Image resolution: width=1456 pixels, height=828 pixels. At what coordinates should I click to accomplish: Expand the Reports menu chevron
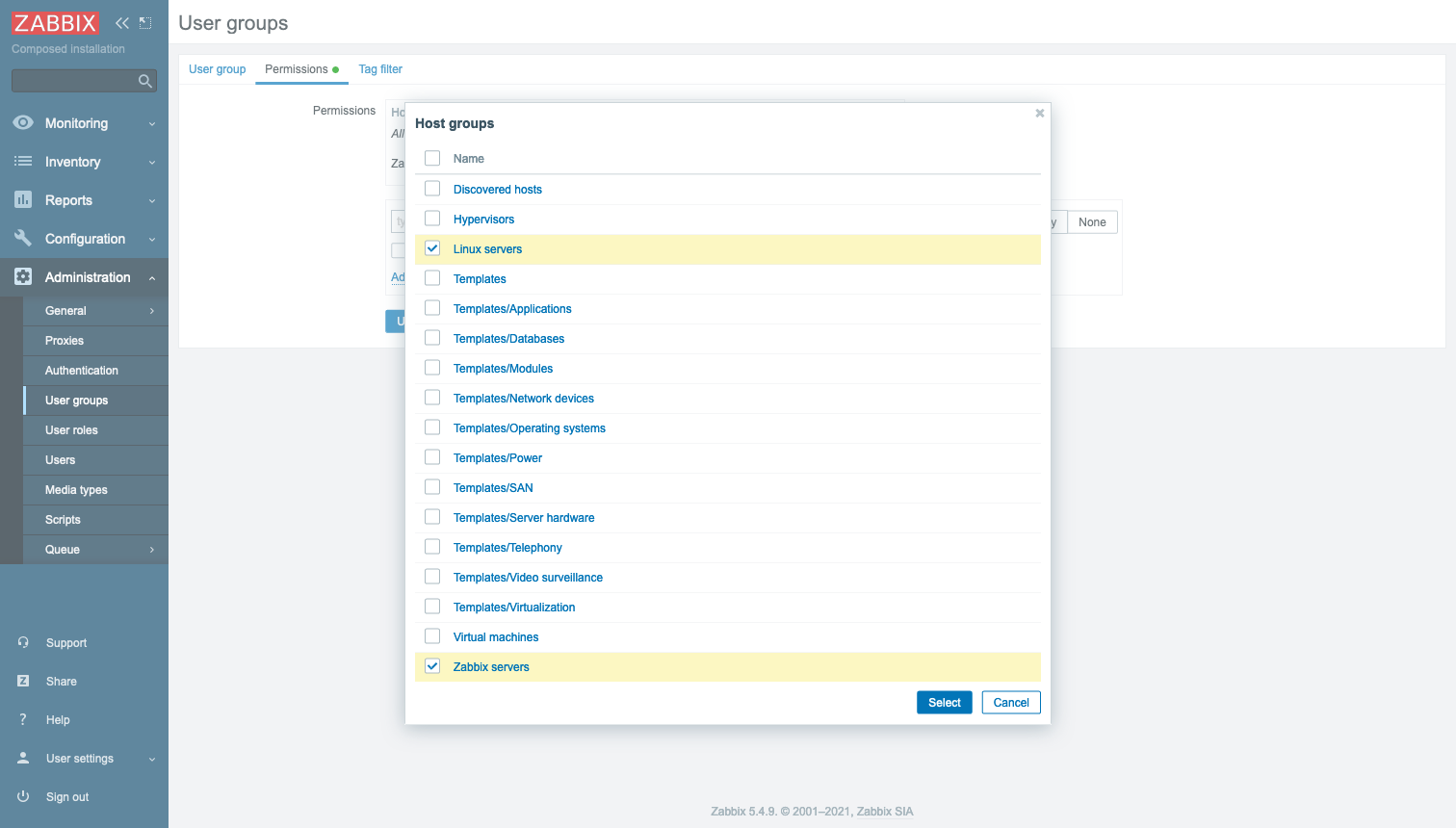[152, 201]
